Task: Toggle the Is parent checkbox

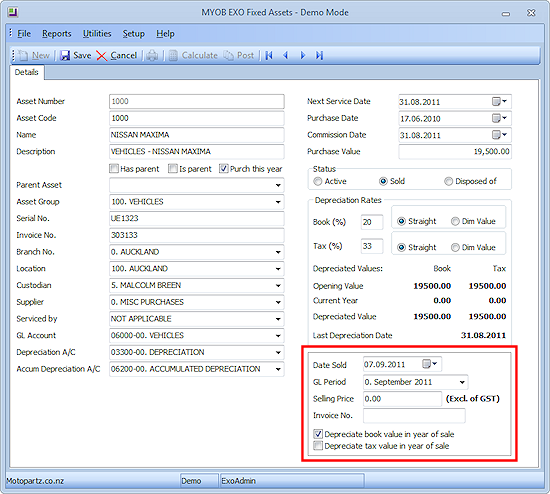Action: pos(173,169)
